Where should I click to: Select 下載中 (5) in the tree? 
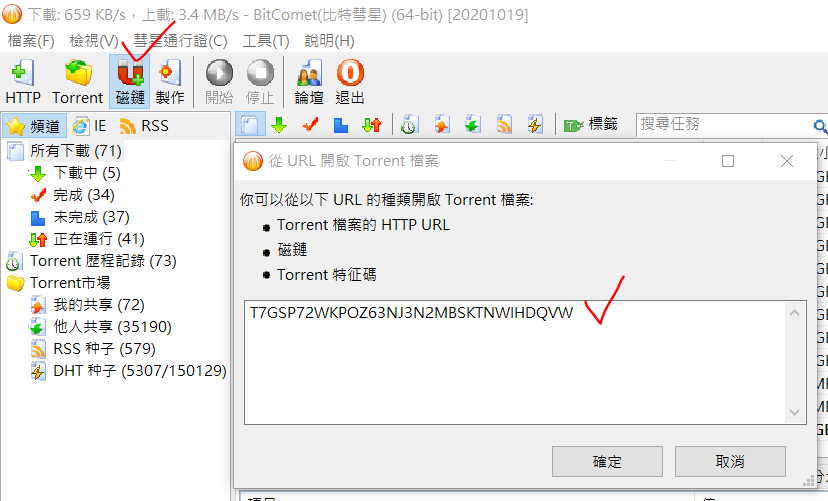pyautogui.click(x=75, y=173)
